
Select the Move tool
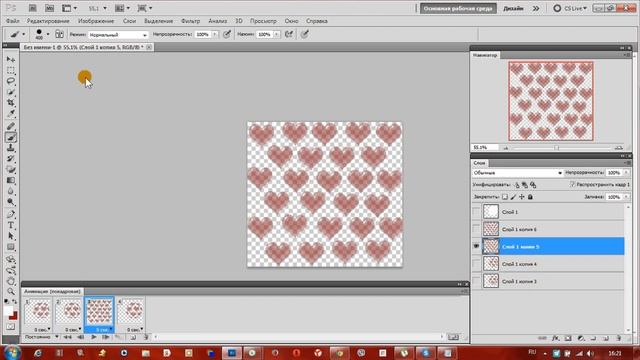pyautogui.click(x=11, y=60)
